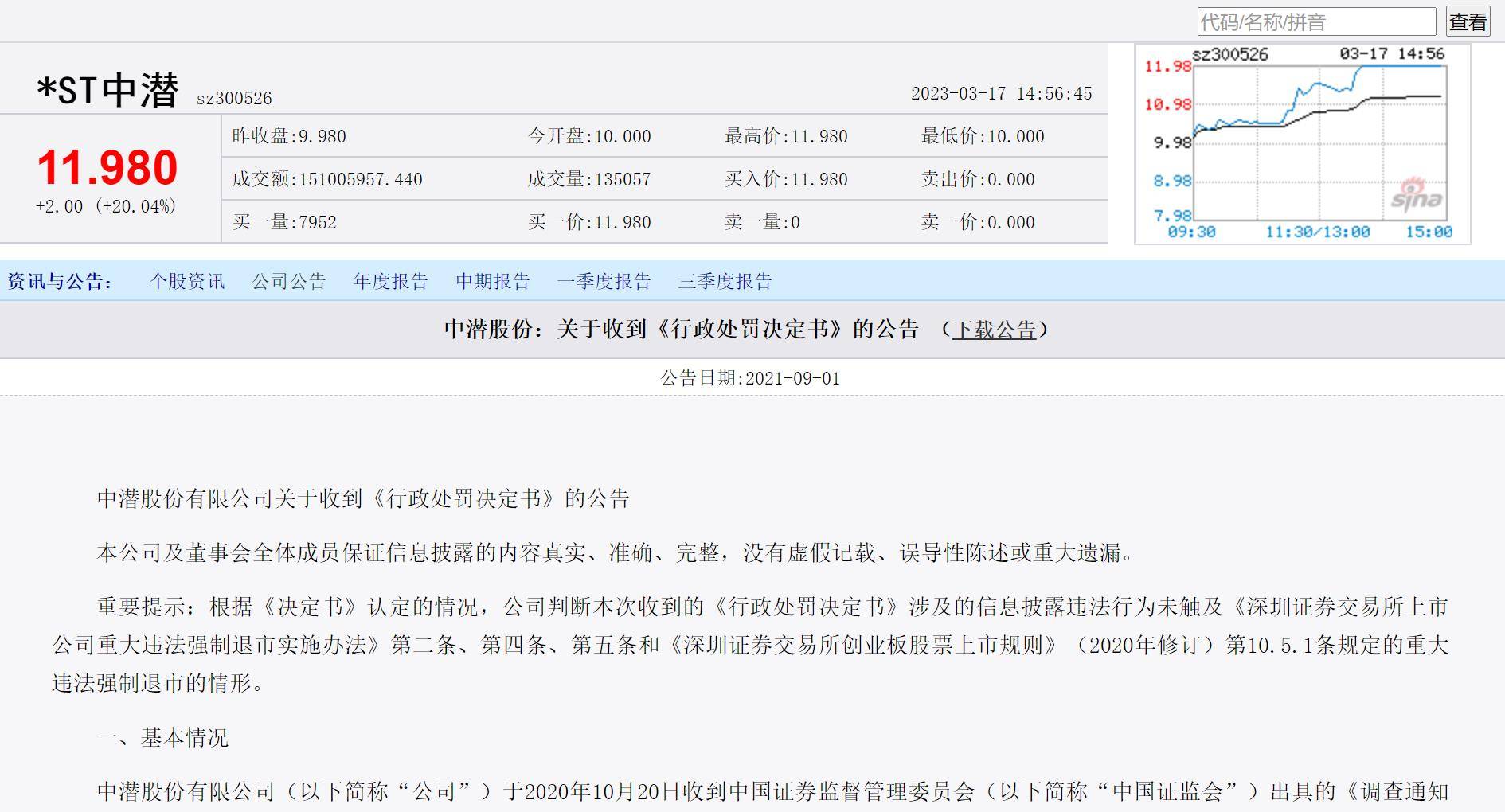
Task: Open the 公司公告 tab
Action: [289, 281]
